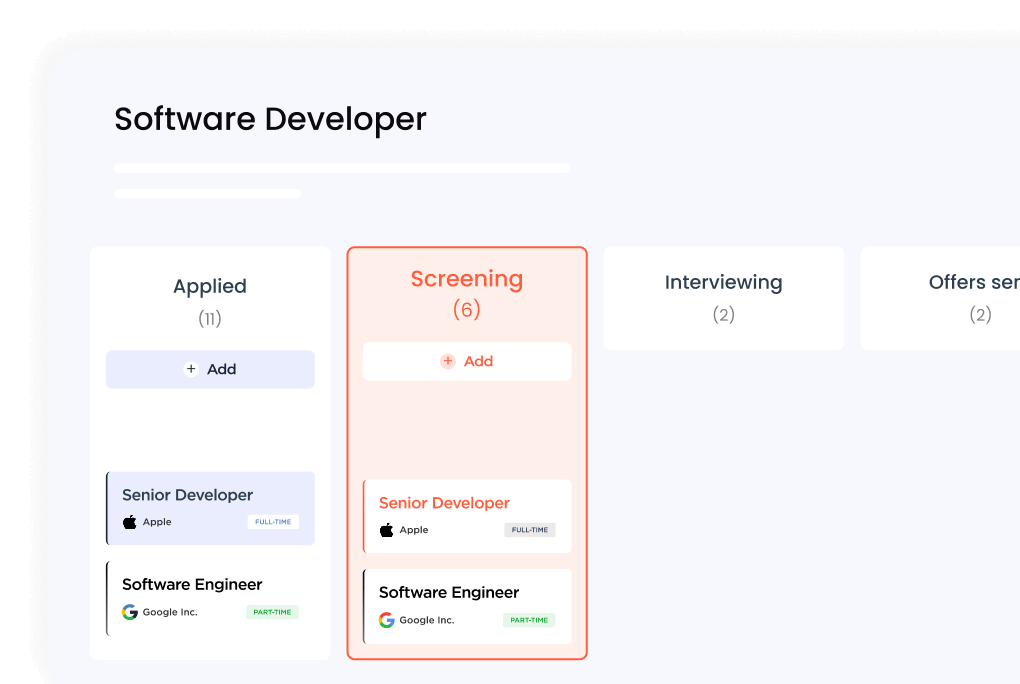Viewport: 1020px width, 684px height.
Task: Click plus icon in Applied Add button
Action: point(191,369)
